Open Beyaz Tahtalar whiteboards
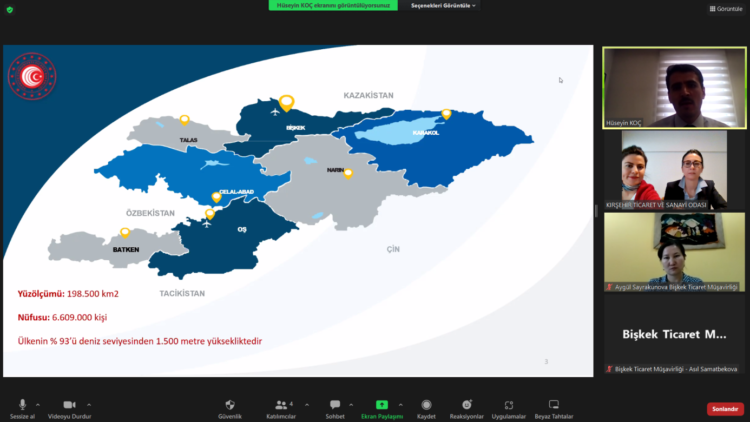The image size is (750, 422). coord(554,410)
